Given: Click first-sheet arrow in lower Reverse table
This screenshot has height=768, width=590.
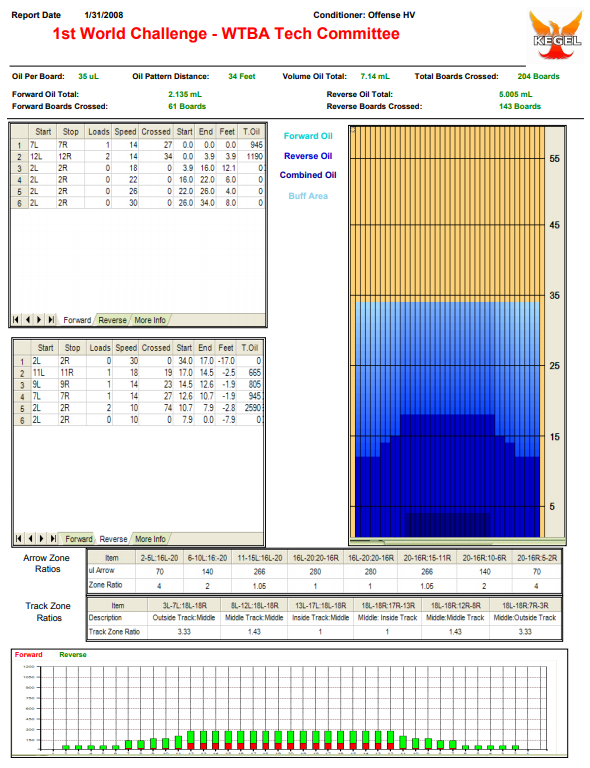Looking at the screenshot, I should pyautogui.click(x=19, y=539).
